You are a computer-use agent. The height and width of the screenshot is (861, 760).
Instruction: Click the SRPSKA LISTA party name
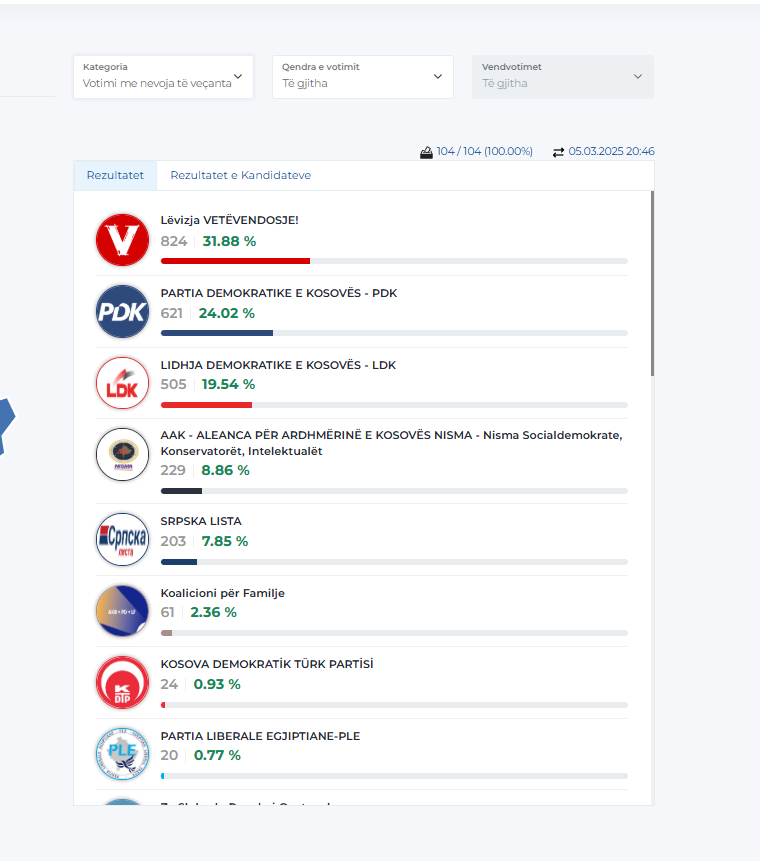pyautogui.click(x=201, y=521)
